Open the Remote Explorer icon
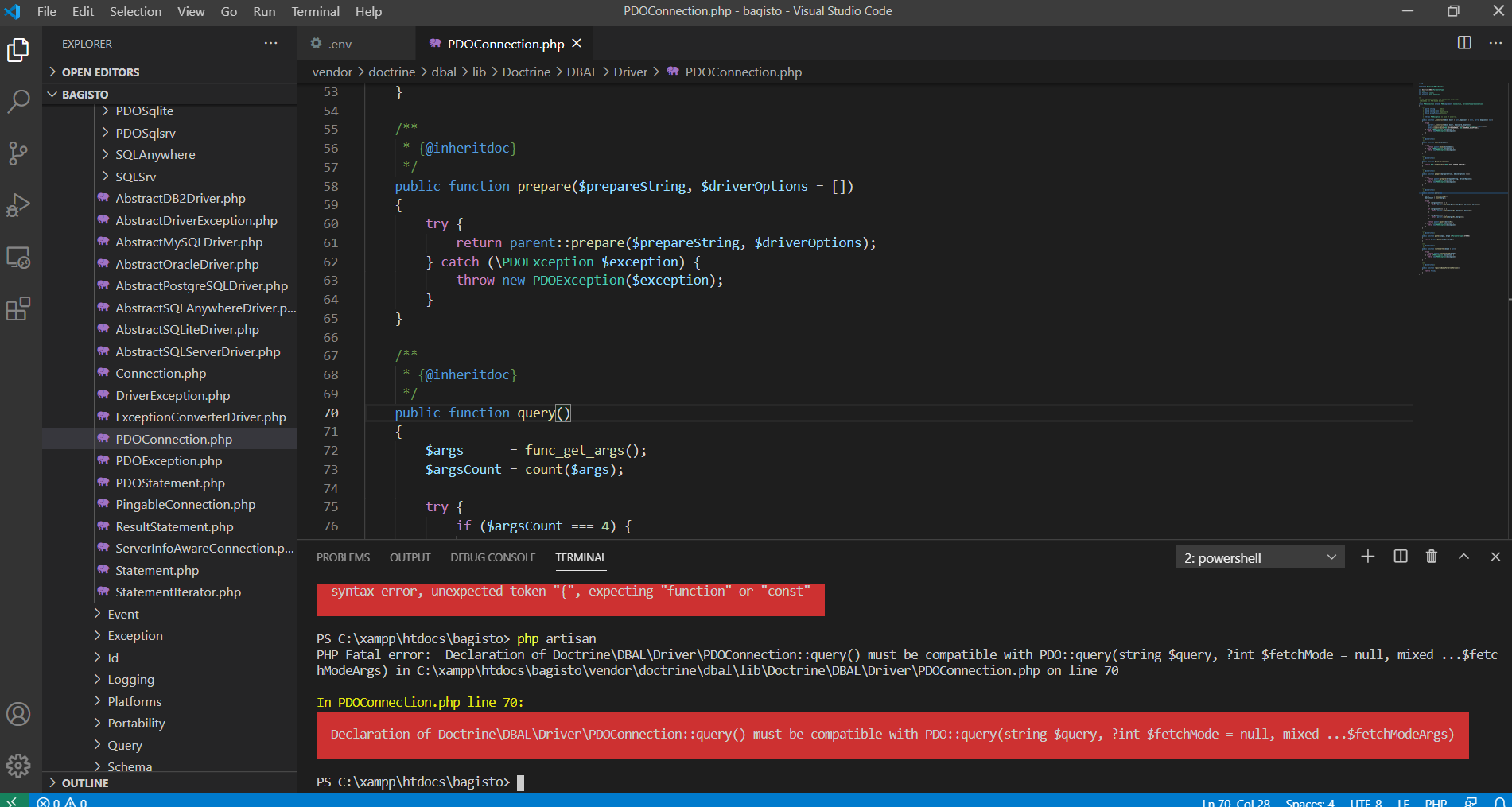The height and width of the screenshot is (807, 1512). pos(18,257)
